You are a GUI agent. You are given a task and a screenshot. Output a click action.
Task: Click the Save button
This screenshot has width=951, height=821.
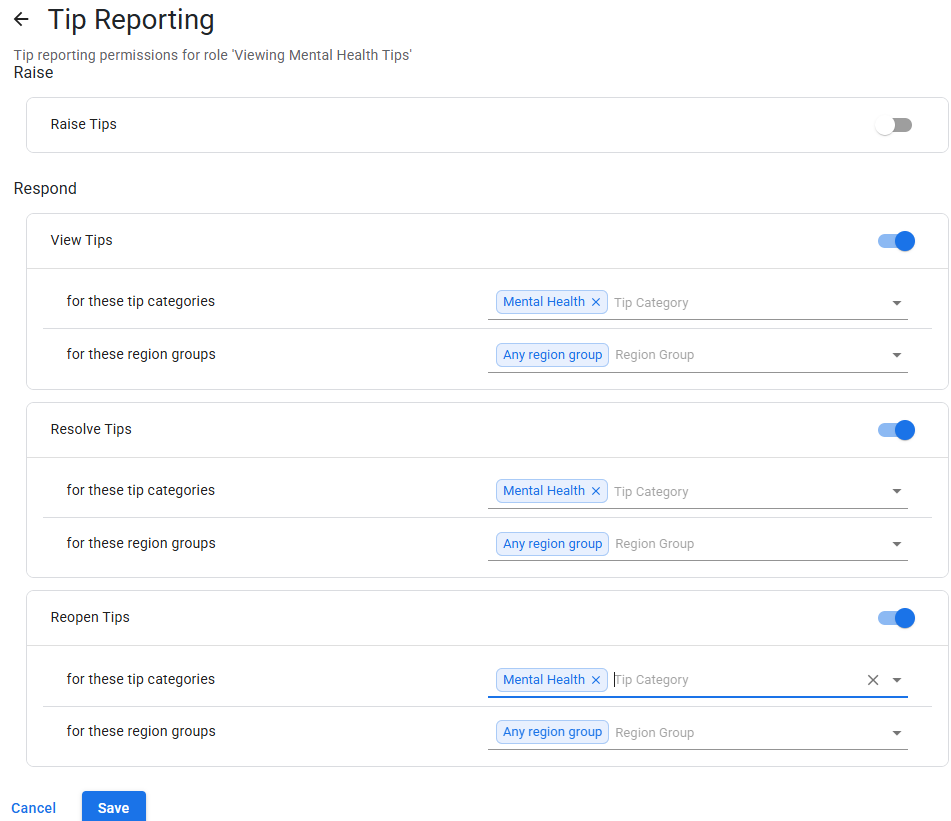pos(113,808)
